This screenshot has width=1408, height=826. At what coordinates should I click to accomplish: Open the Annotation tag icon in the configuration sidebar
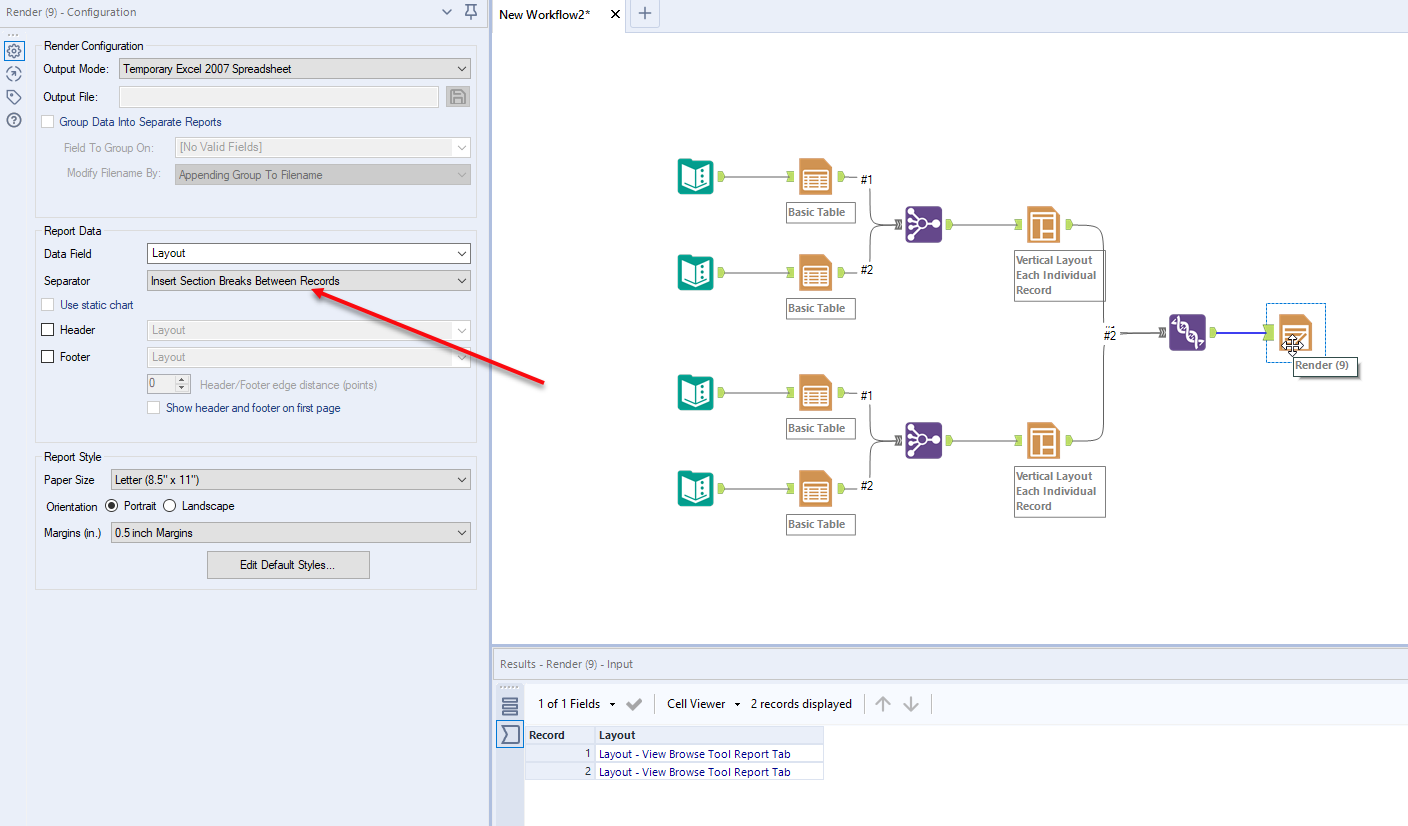tap(13, 97)
